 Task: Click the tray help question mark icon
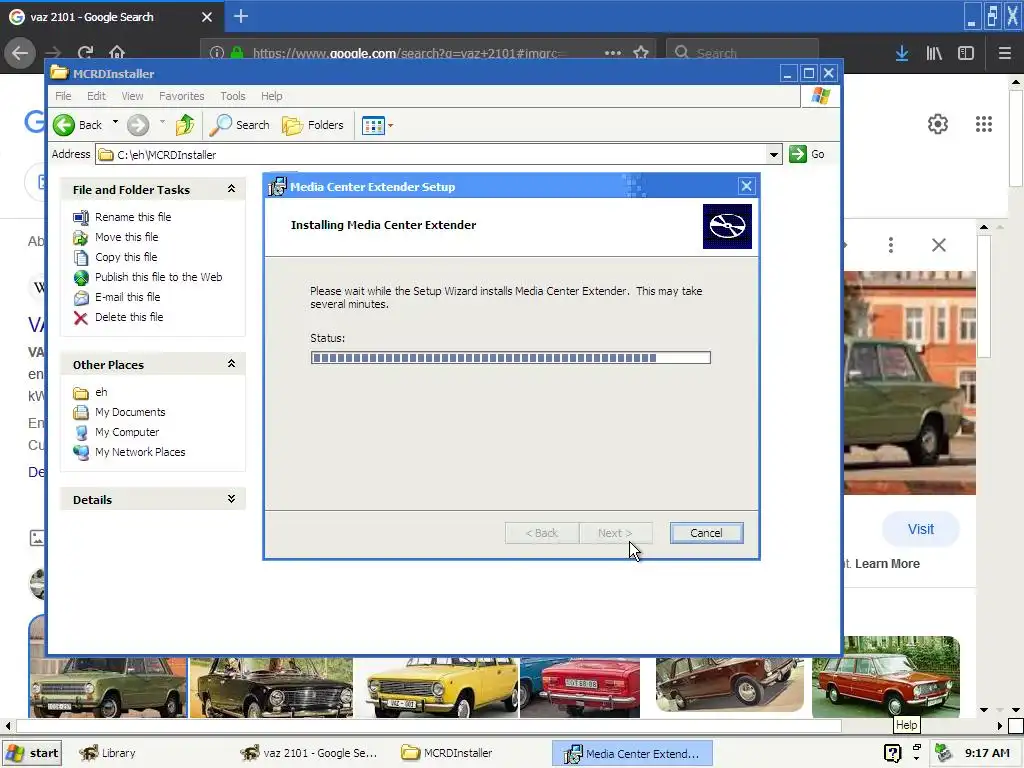(x=893, y=754)
